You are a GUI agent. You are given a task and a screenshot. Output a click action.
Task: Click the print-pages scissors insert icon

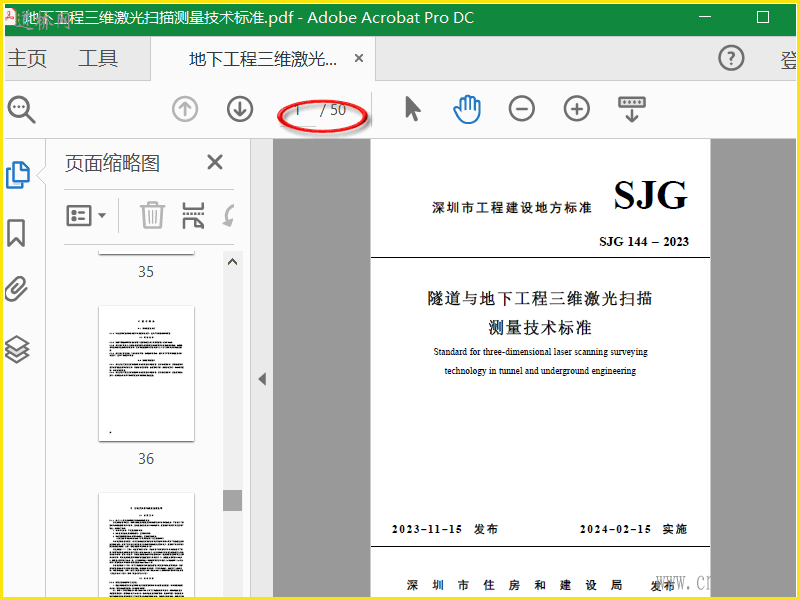(x=193, y=215)
